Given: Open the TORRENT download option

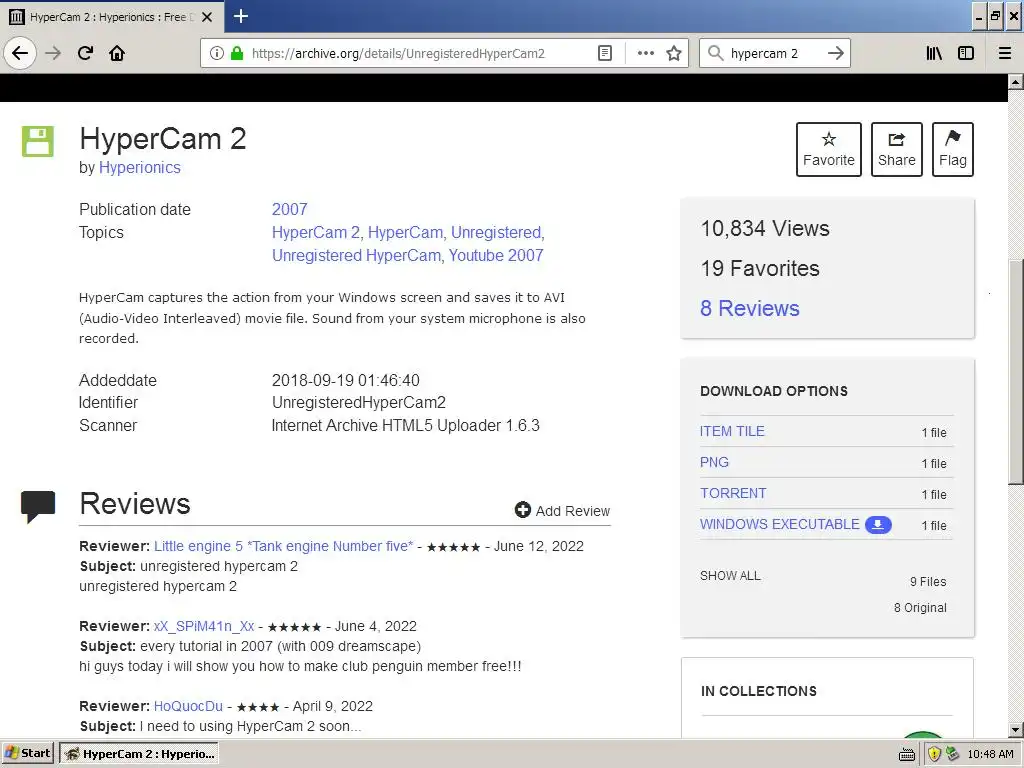Looking at the screenshot, I should coord(733,493).
